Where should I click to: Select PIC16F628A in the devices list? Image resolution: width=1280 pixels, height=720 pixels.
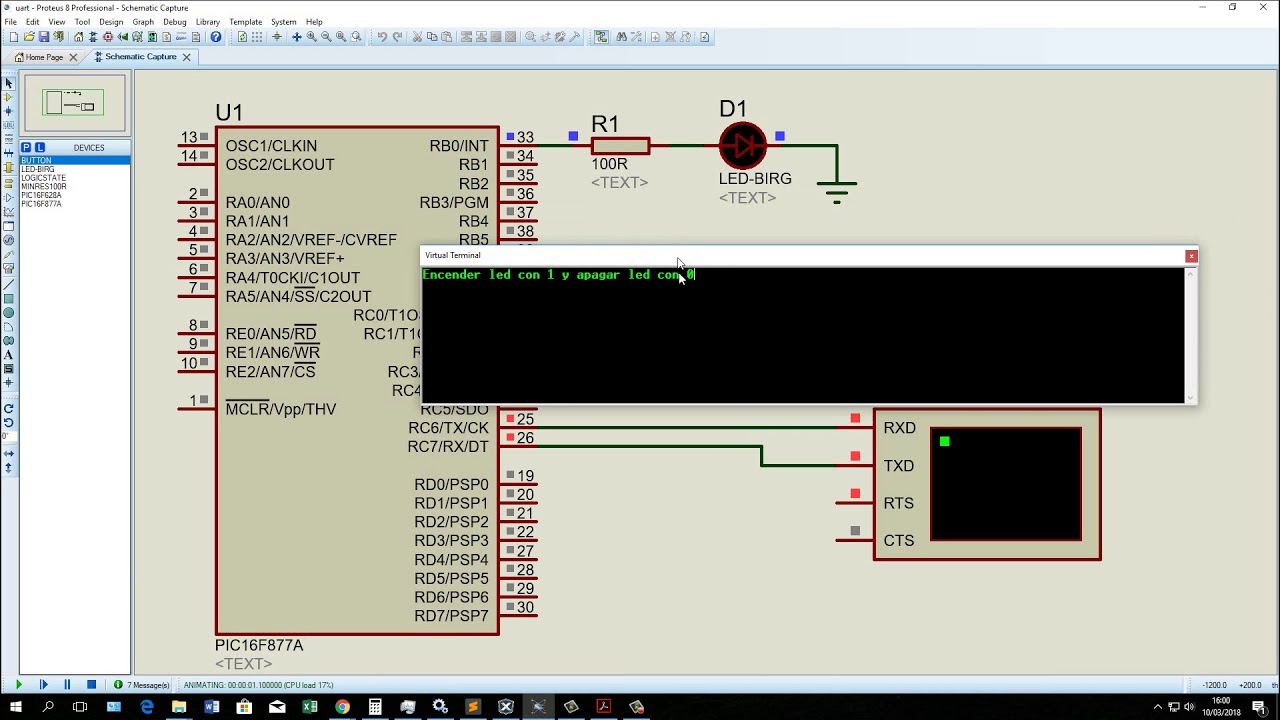point(75,195)
